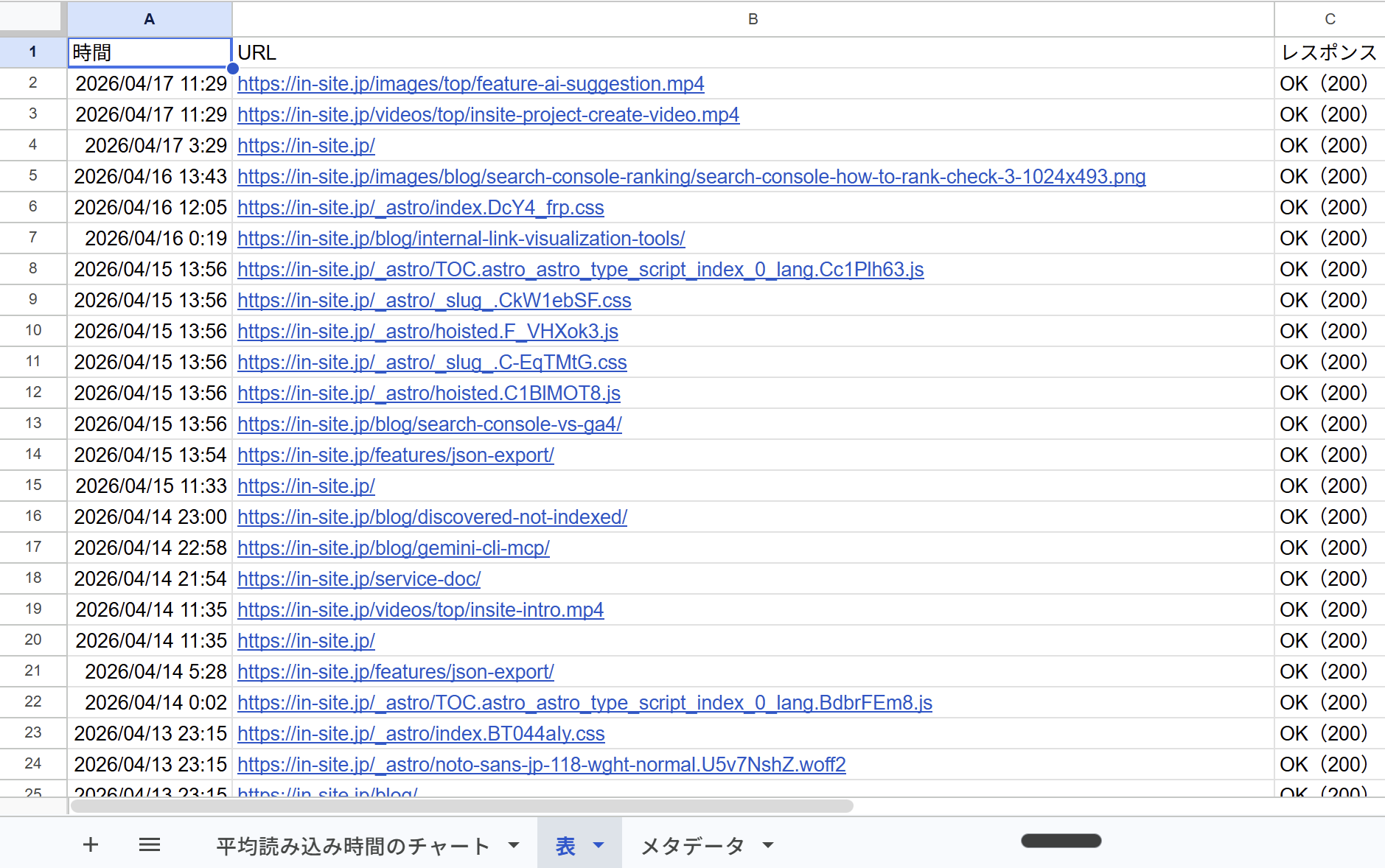Image resolution: width=1385 pixels, height=868 pixels.
Task: Open 平均読み込み時間のチャート tab dropdown arrow
Action: pyautogui.click(x=514, y=845)
